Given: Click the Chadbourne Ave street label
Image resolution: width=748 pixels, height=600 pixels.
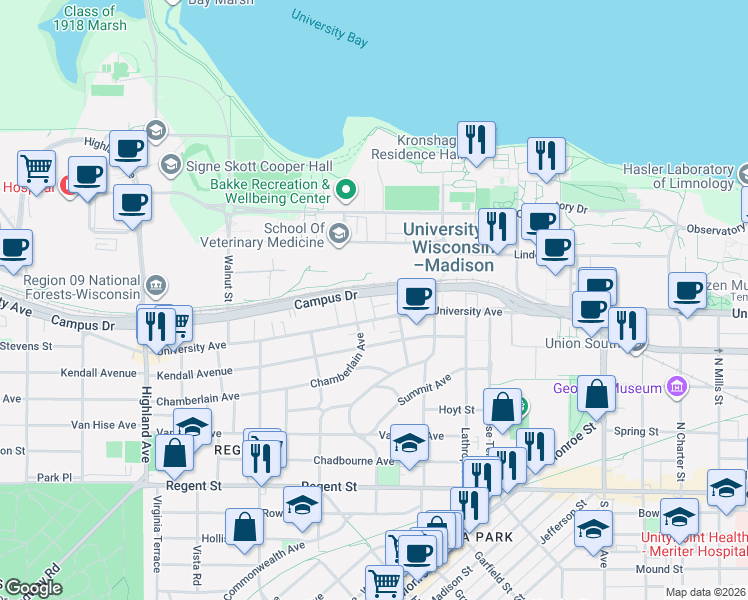Looking at the screenshot, I should [353, 461].
